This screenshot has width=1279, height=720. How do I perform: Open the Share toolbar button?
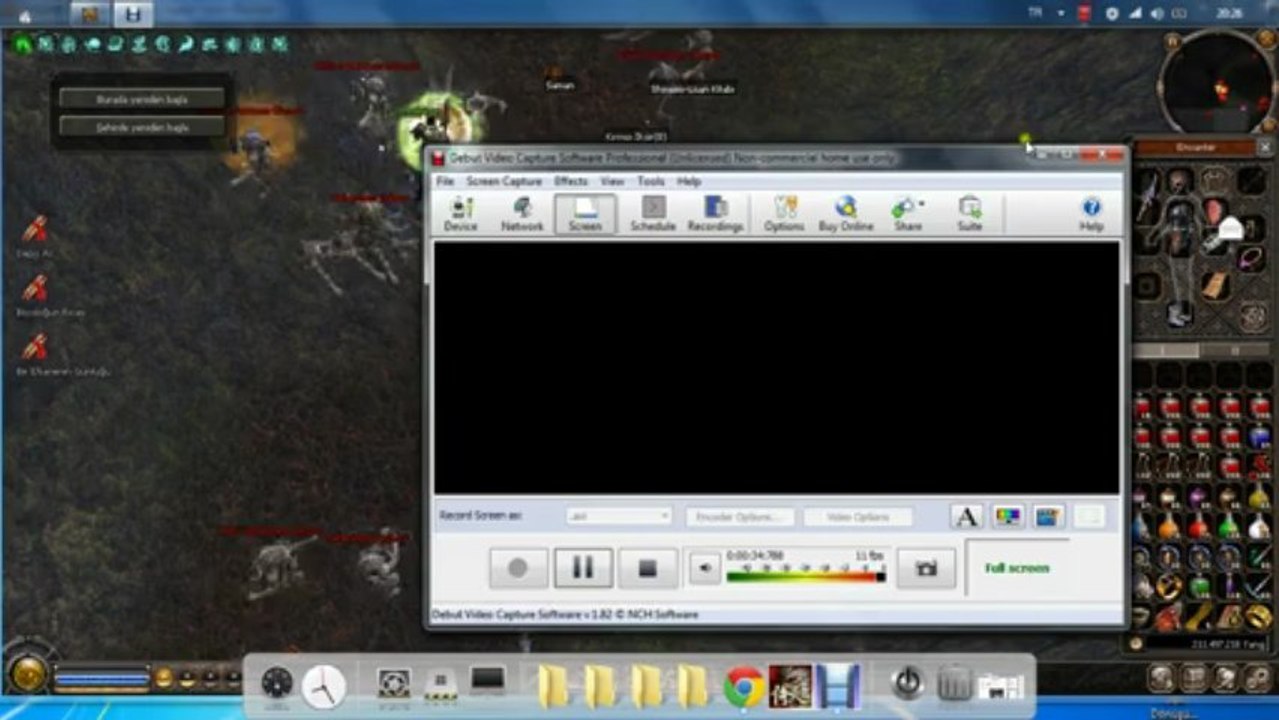tap(908, 214)
